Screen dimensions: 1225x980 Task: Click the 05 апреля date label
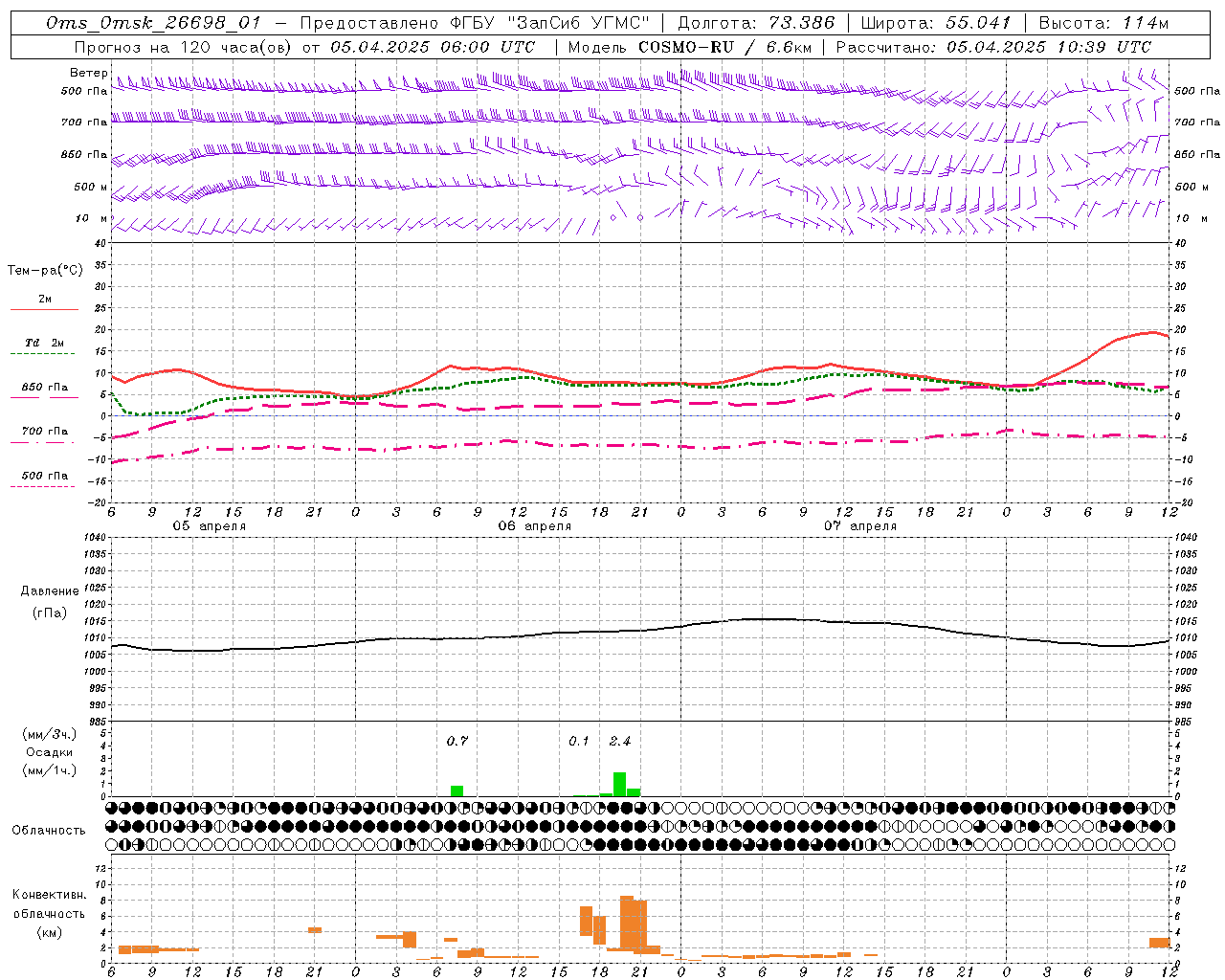point(209,526)
